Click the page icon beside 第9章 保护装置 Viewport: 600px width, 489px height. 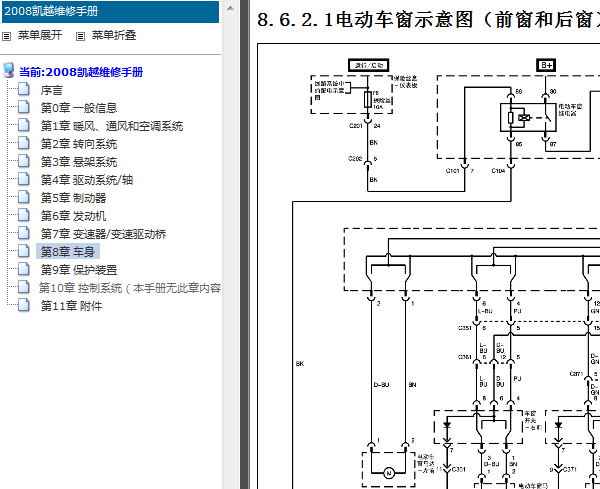tap(24, 269)
